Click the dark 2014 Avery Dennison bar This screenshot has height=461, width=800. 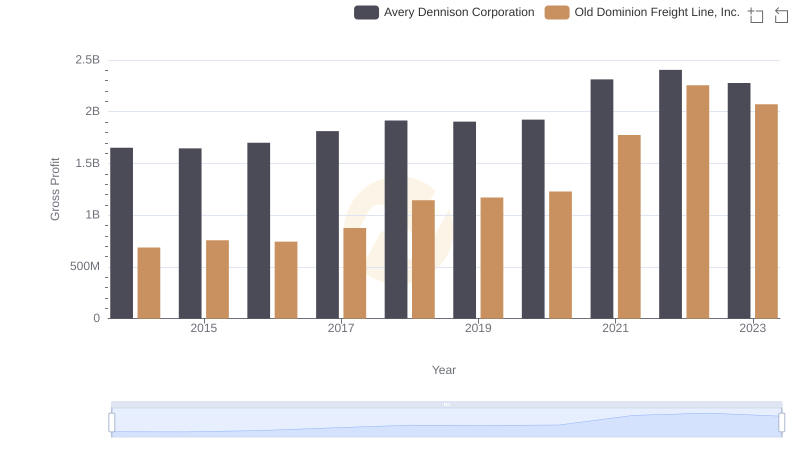pyautogui.click(x=121, y=233)
